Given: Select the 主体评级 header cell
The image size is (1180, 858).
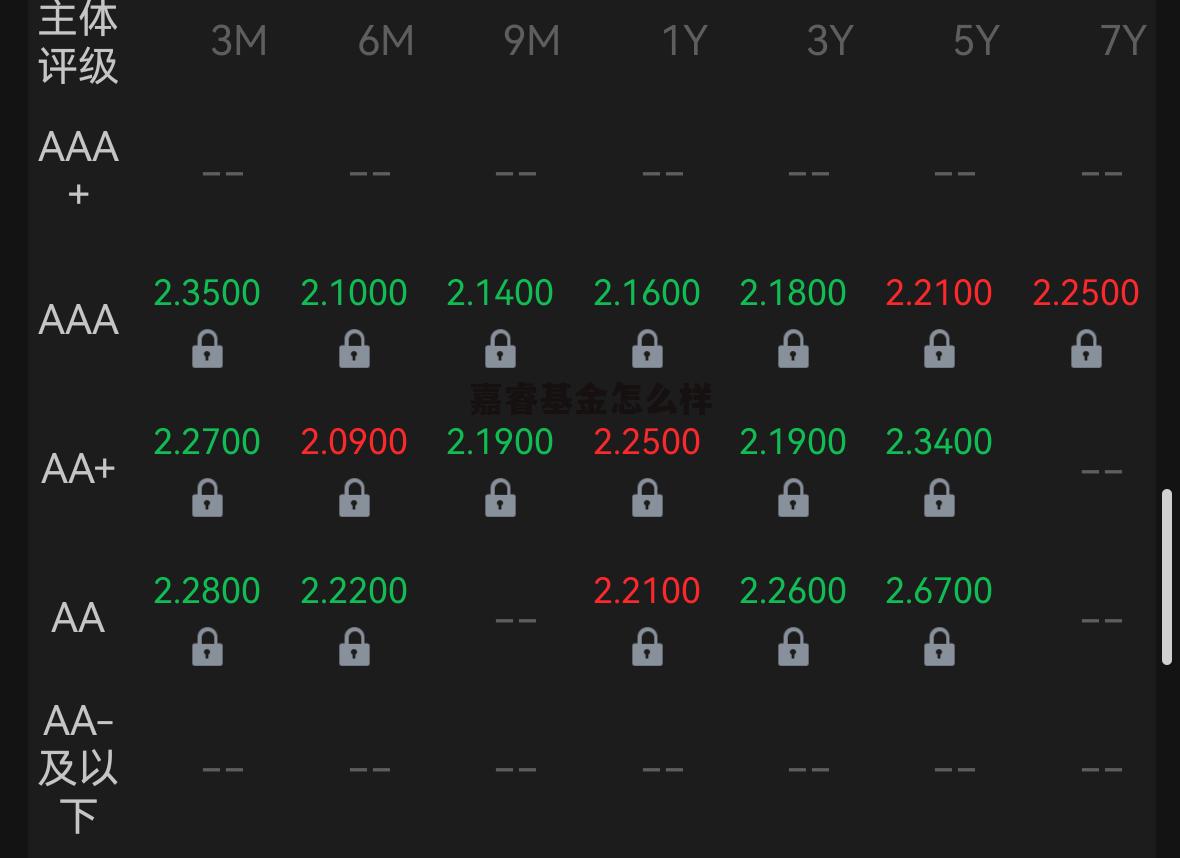Looking at the screenshot, I should point(78,42).
